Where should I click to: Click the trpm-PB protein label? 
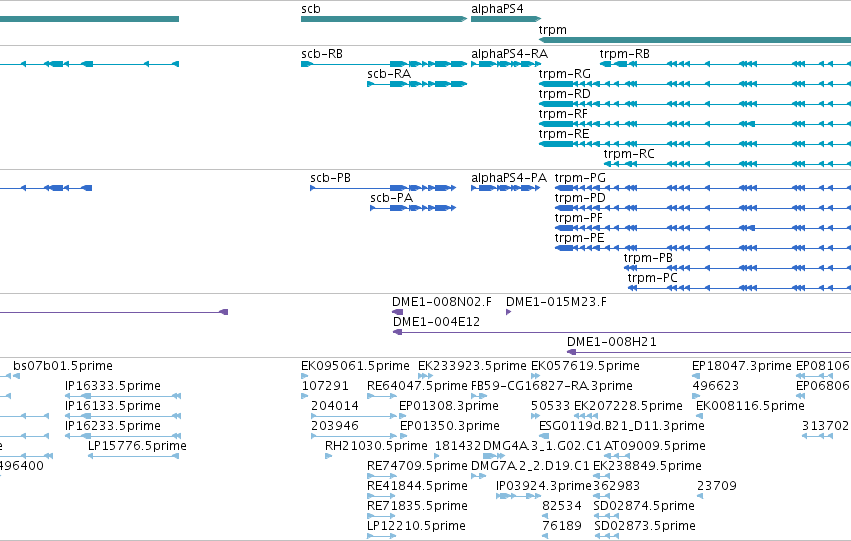(648, 258)
